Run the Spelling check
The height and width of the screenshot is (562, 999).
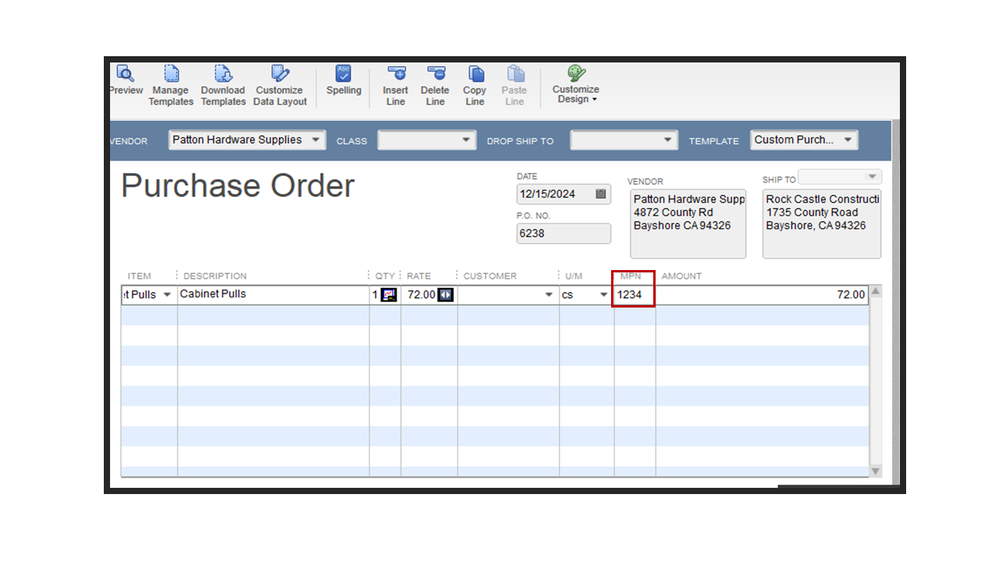(x=343, y=80)
